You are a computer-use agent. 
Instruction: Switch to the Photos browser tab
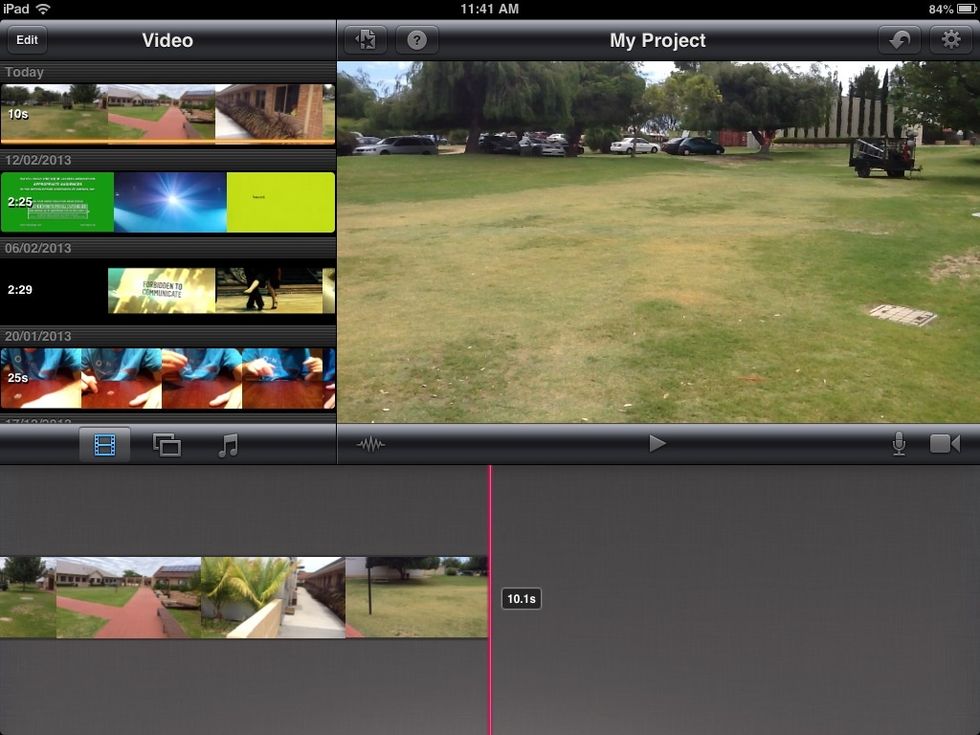[x=167, y=445]
